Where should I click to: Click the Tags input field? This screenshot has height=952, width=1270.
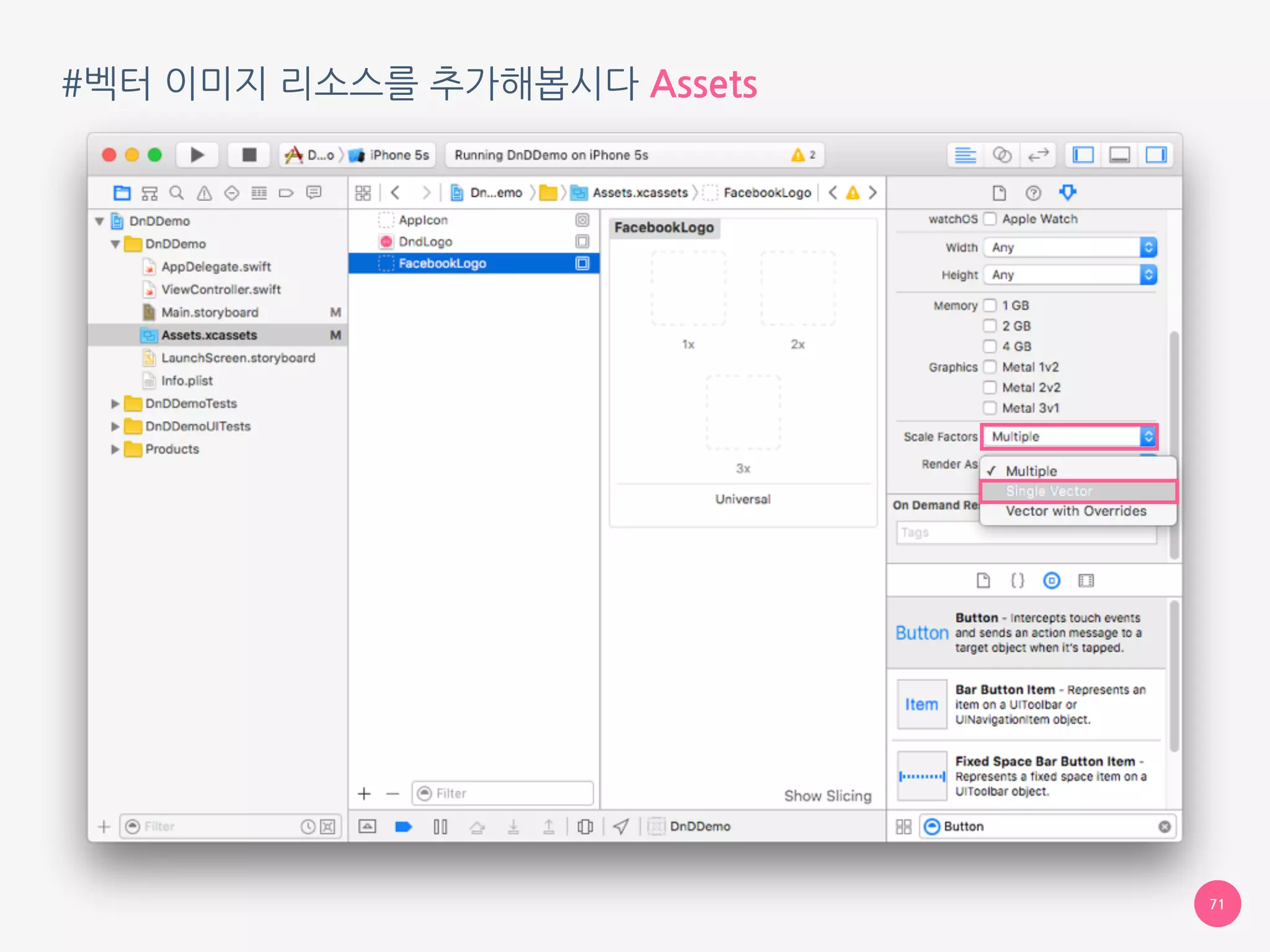click(1026, 532)
